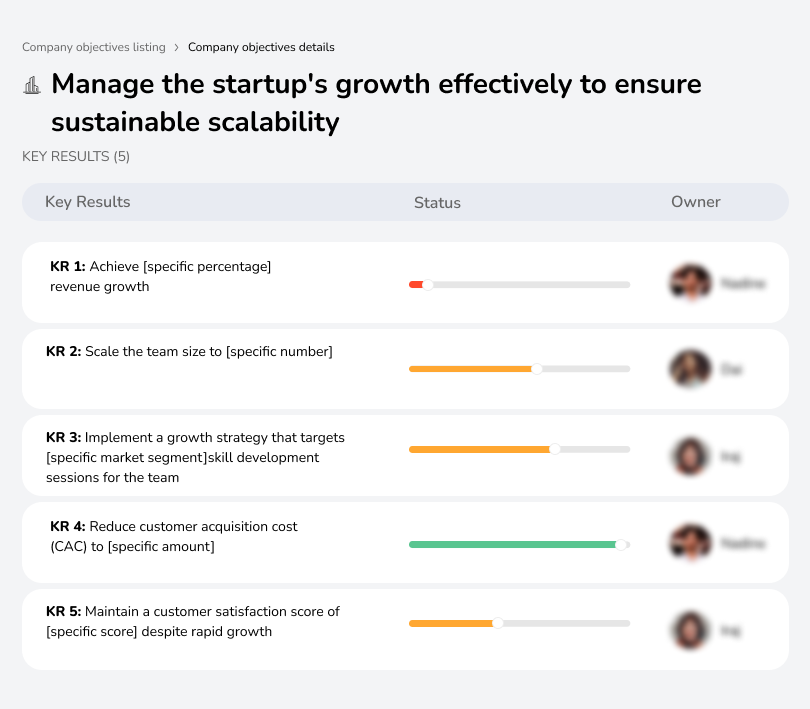Click the building icon beside the objective title
The width and height of the screenshot is (810, 709).
[32, 85]
